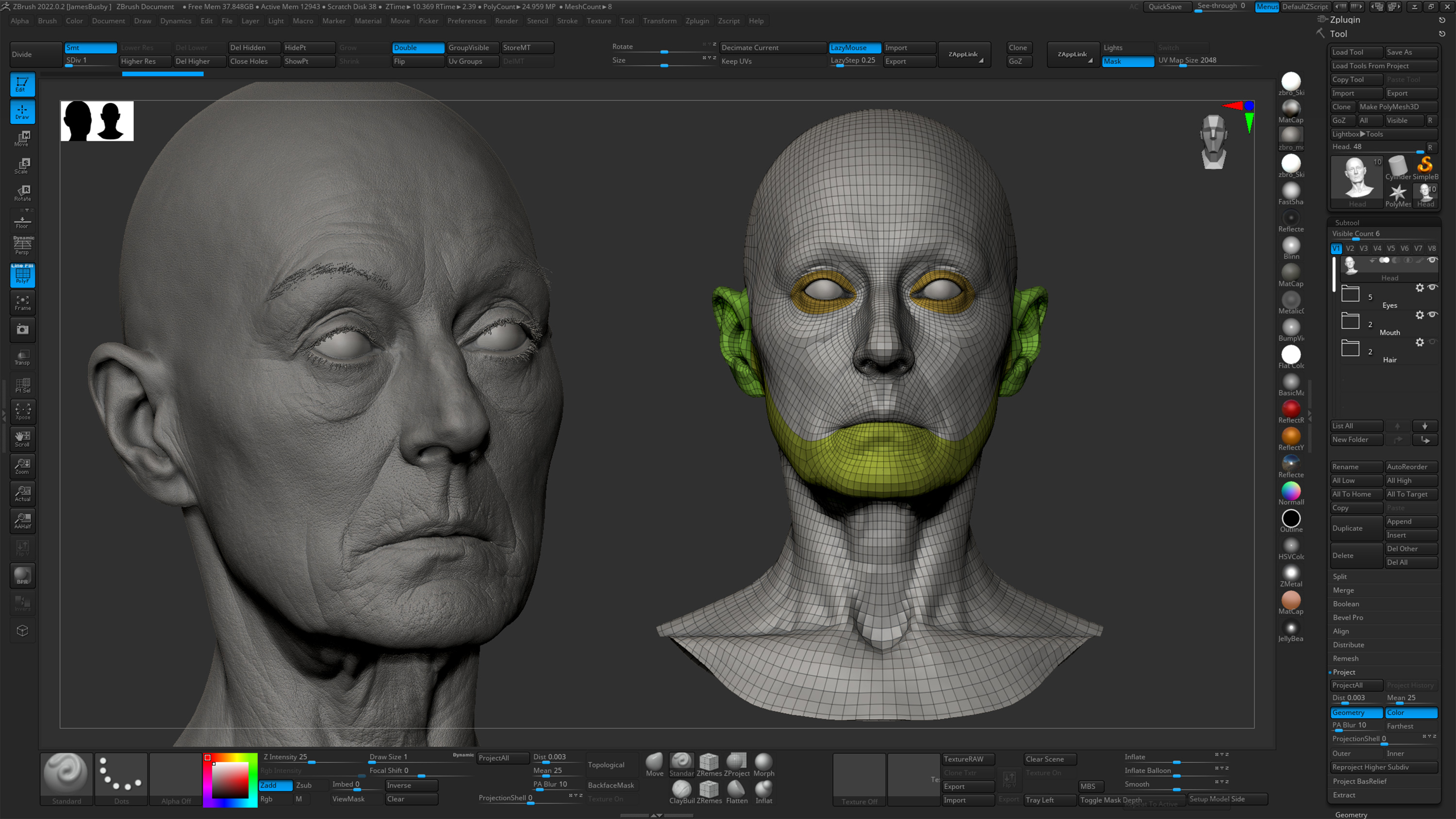The width and height of the screenshot is (1456, 819).
Task: Open the Zplugin menu
Action: 697,21
